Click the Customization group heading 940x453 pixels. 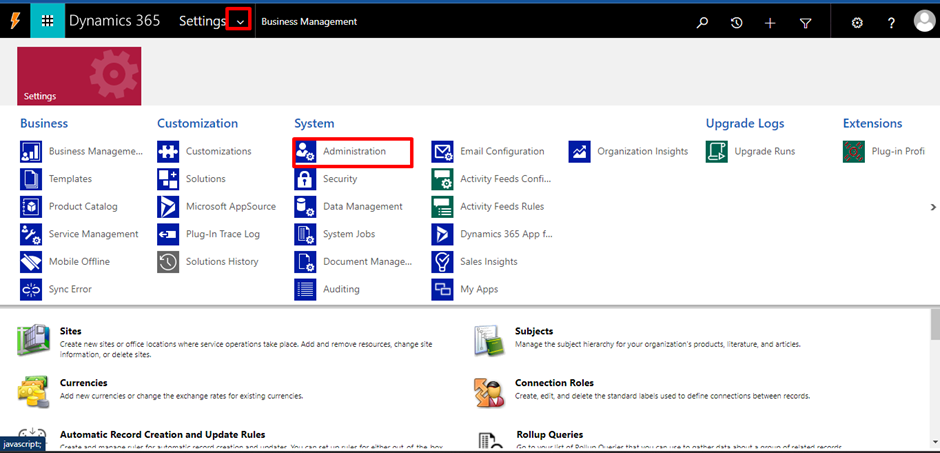click(198, 123)
